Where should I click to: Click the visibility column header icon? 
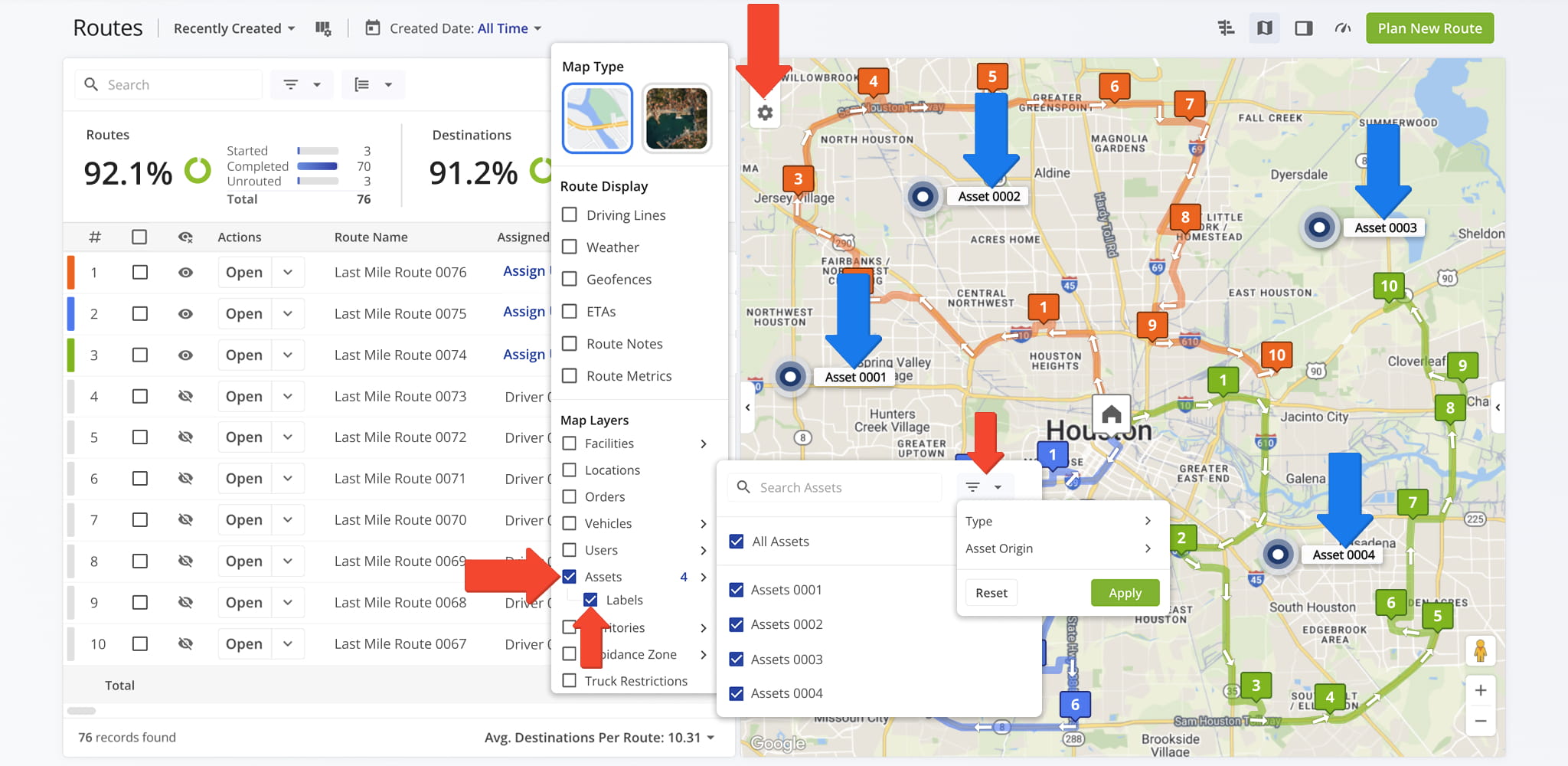[x=185, y=237]
